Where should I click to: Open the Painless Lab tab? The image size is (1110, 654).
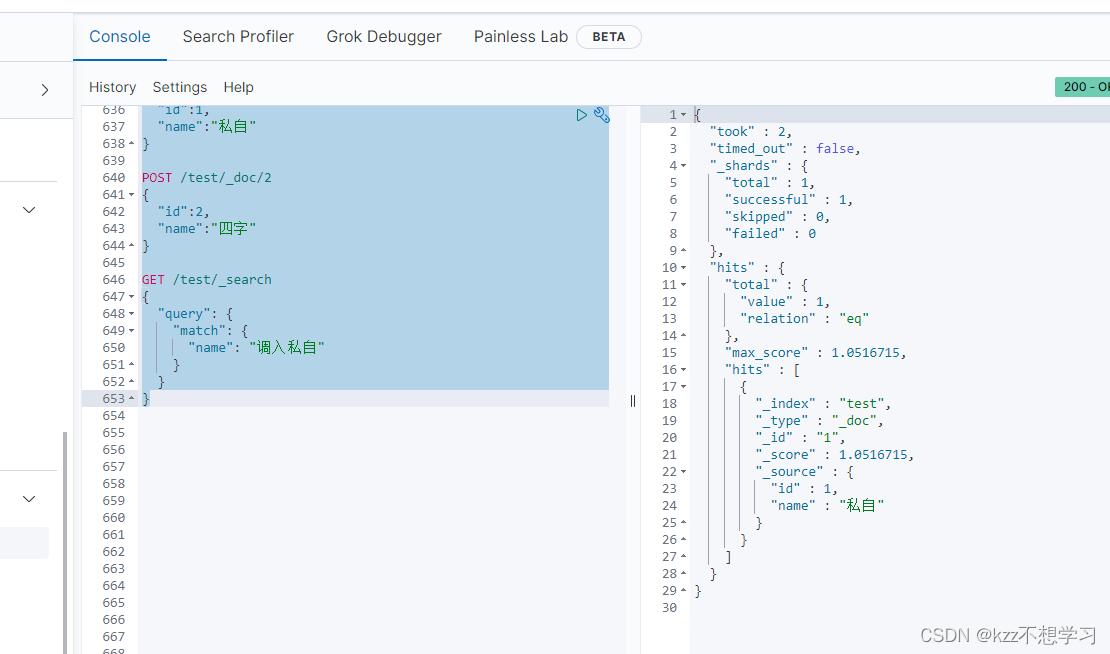pos(521,37)
